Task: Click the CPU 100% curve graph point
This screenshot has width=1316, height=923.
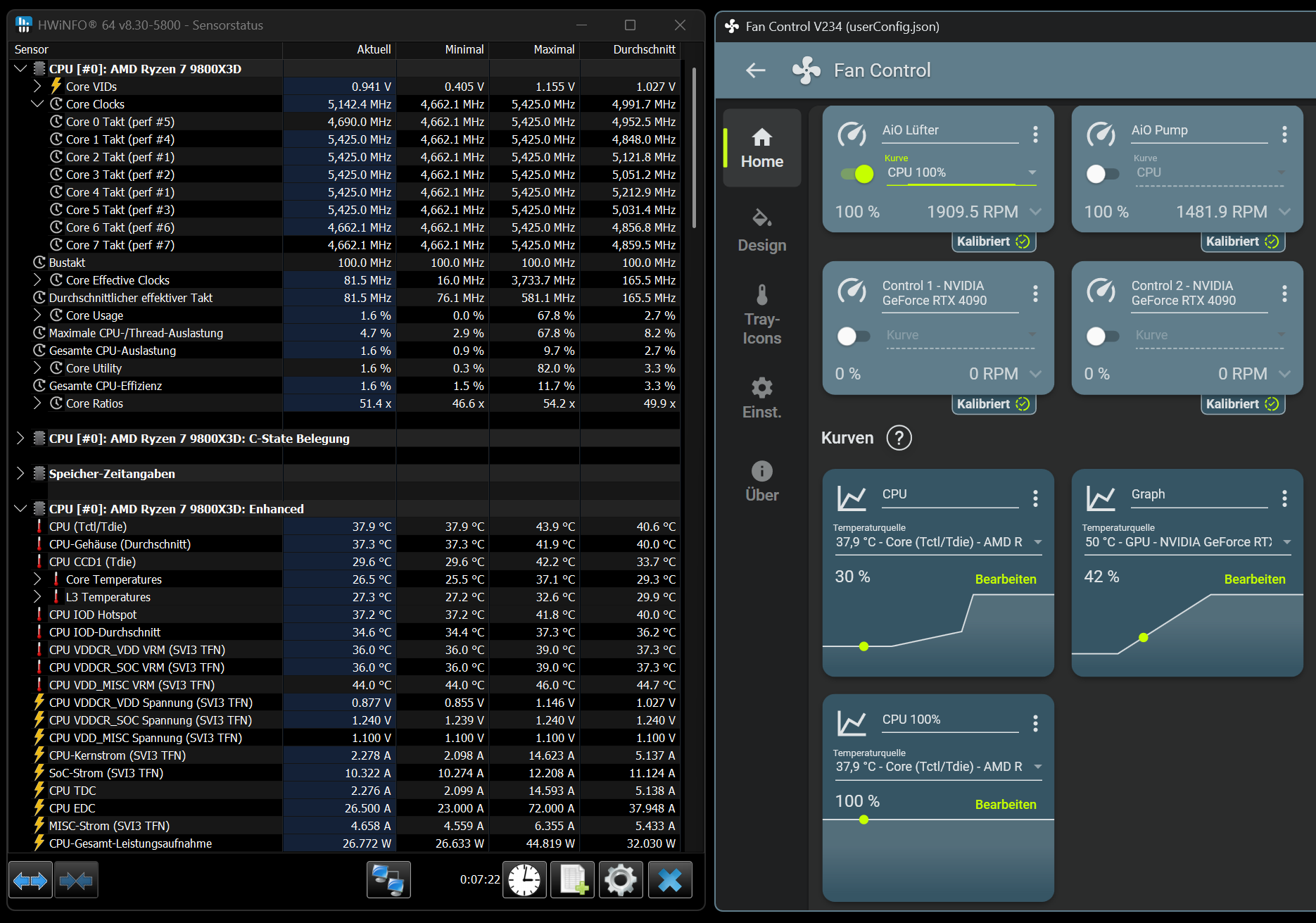Action: tap(863, 820)
